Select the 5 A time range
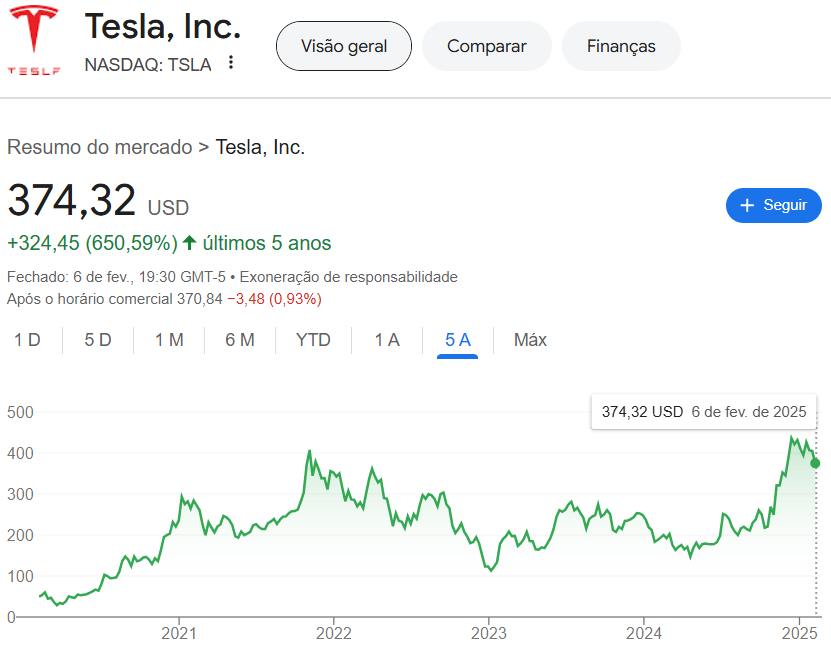The image size is (831, 653). (458, 340)
